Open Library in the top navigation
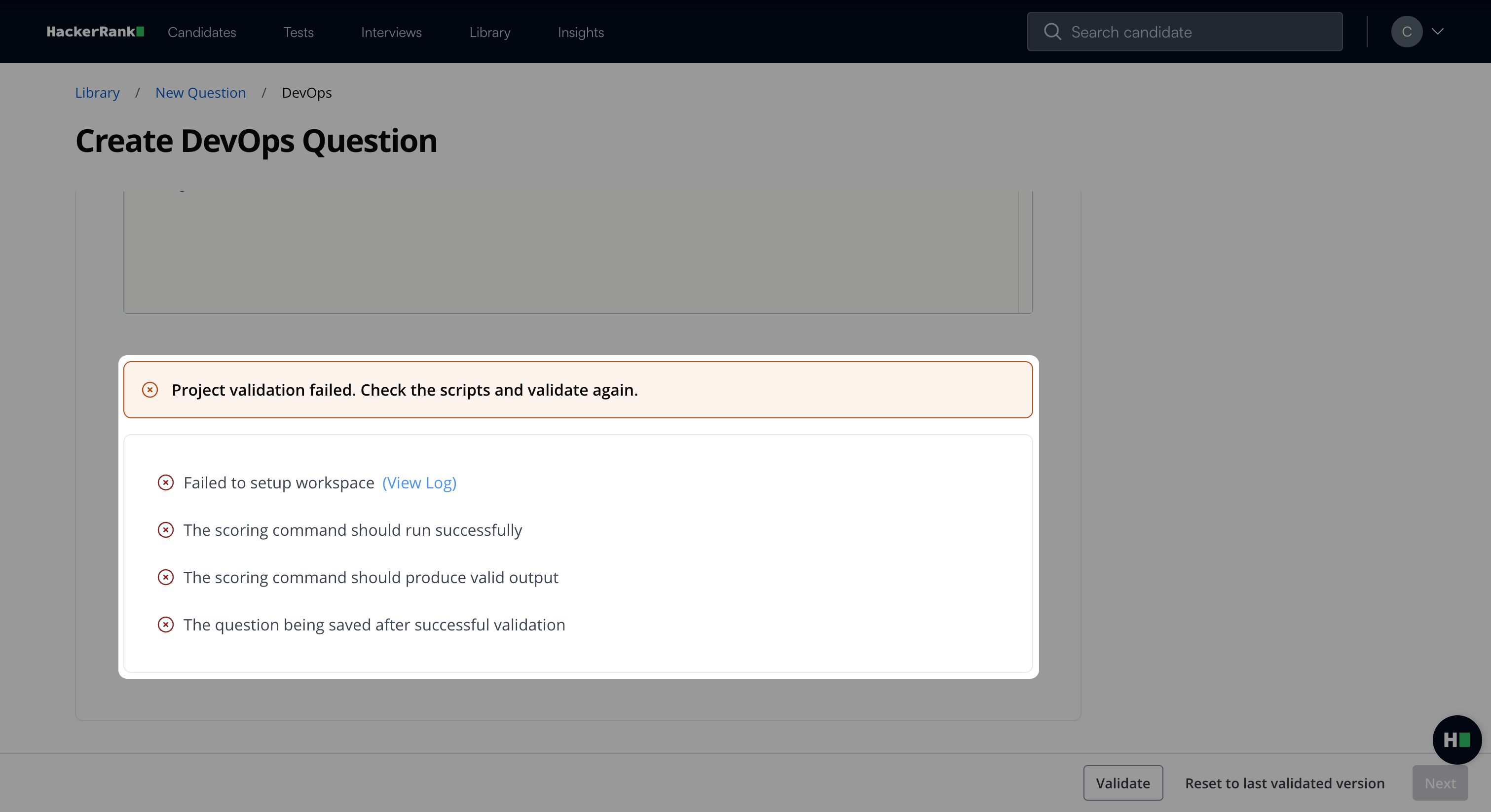The image size is (1491, 812). click(489, 33)
